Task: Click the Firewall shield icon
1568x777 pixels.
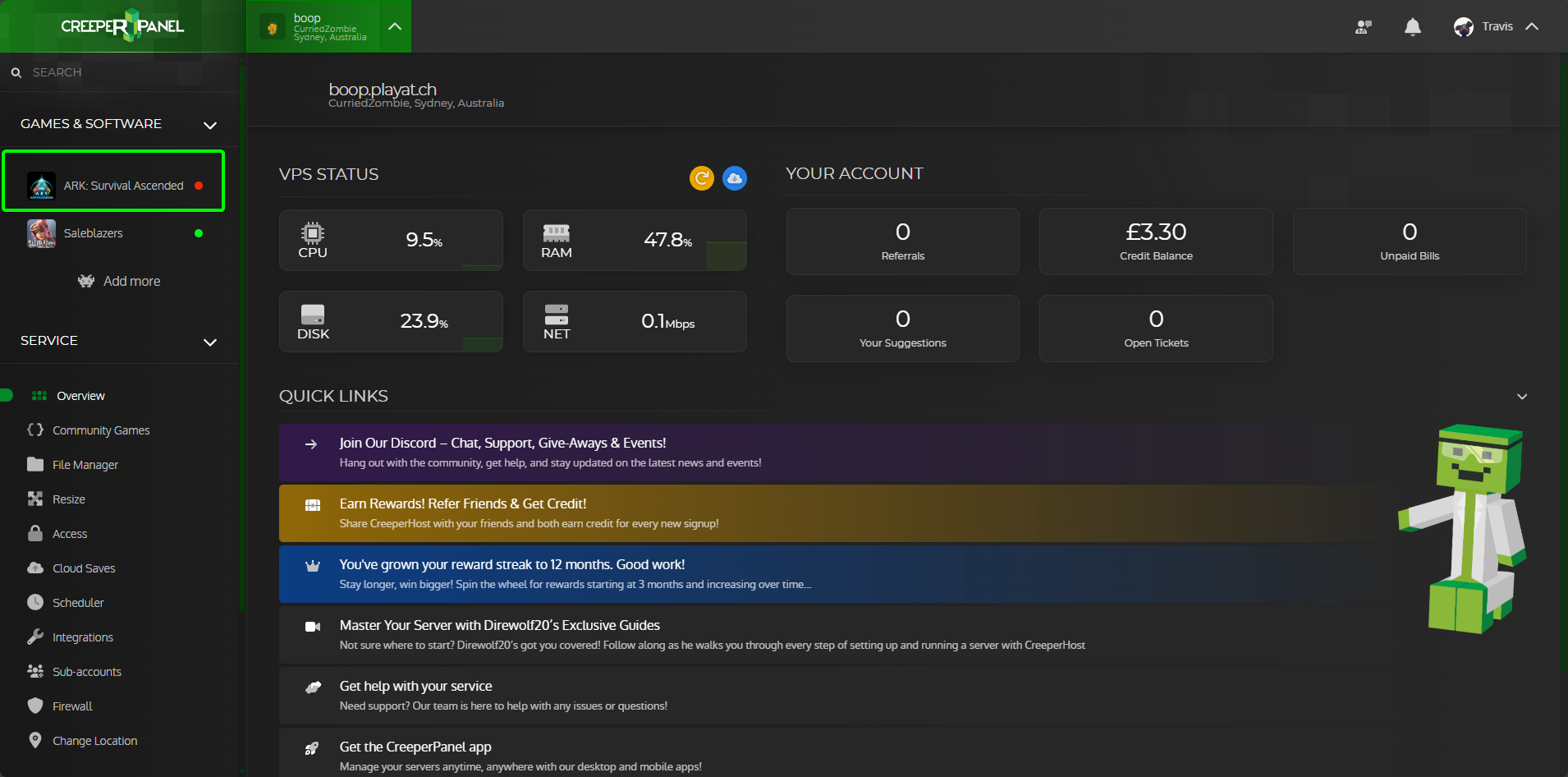Action: (x=35, y=706)
